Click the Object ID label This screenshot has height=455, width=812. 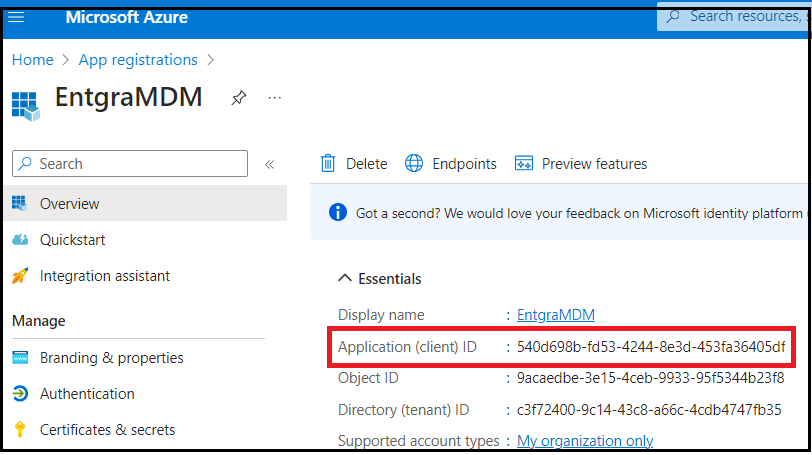tap(368, 378)
